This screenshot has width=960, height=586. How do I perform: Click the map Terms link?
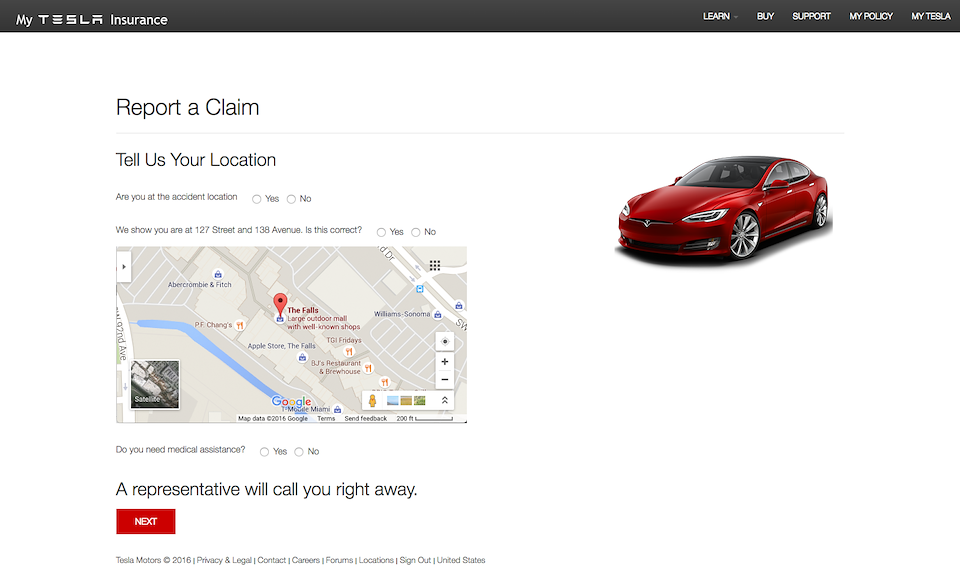click(326, 419)
